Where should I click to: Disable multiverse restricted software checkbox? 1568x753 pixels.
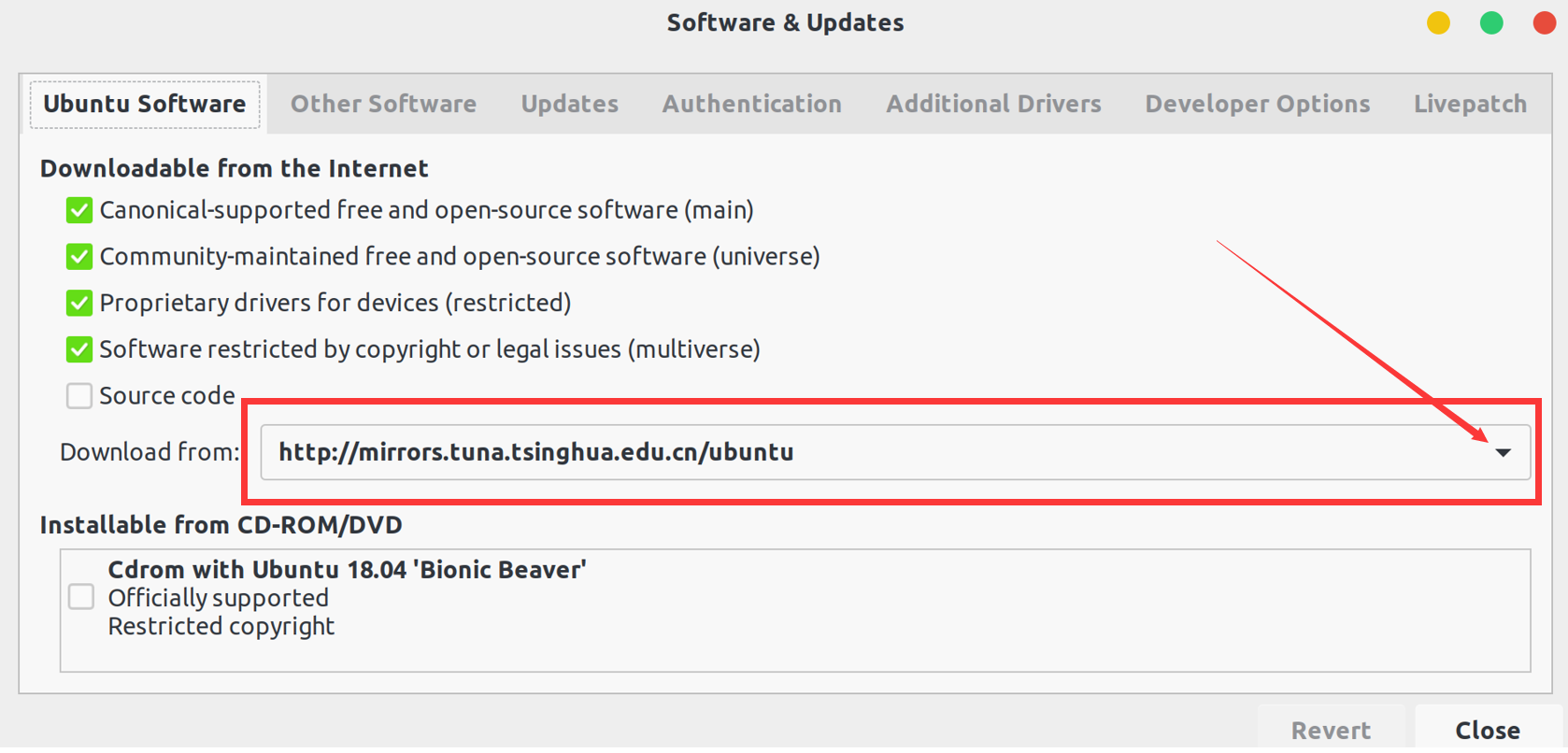pyautogui.click(x=79, y=349)
